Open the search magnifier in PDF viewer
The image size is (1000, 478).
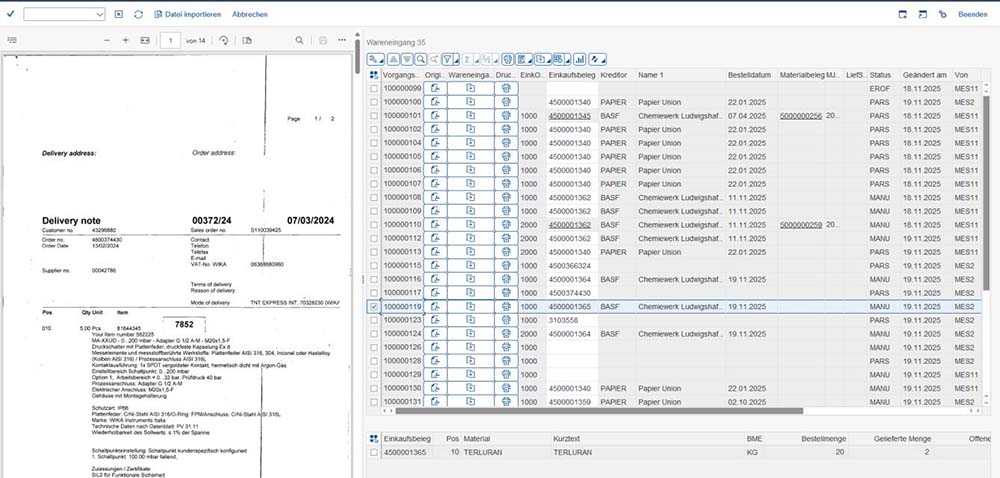click(x=299, y=40)
